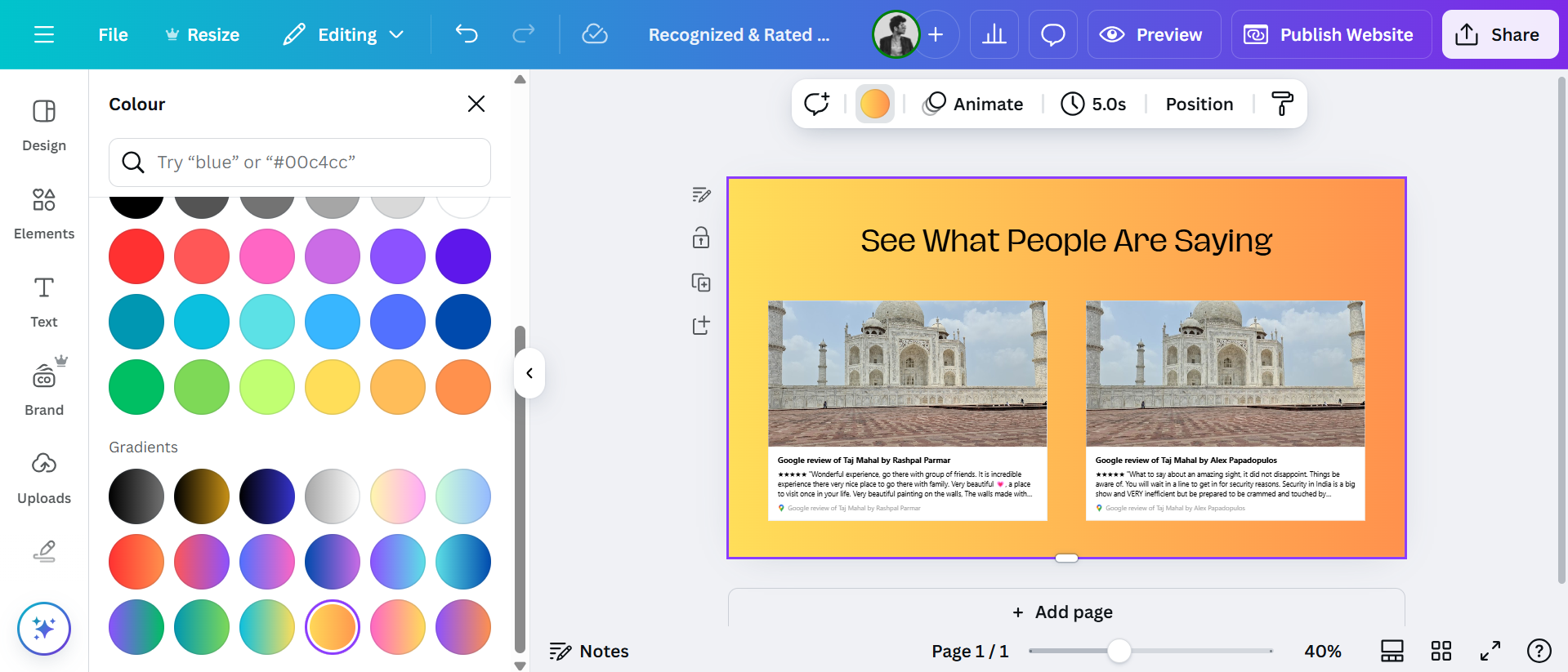Image resolution: width=1568 pixels, height=672 pixels.
Task: Click the background colour swatch in toolbar
Action: tap(875, 104)
